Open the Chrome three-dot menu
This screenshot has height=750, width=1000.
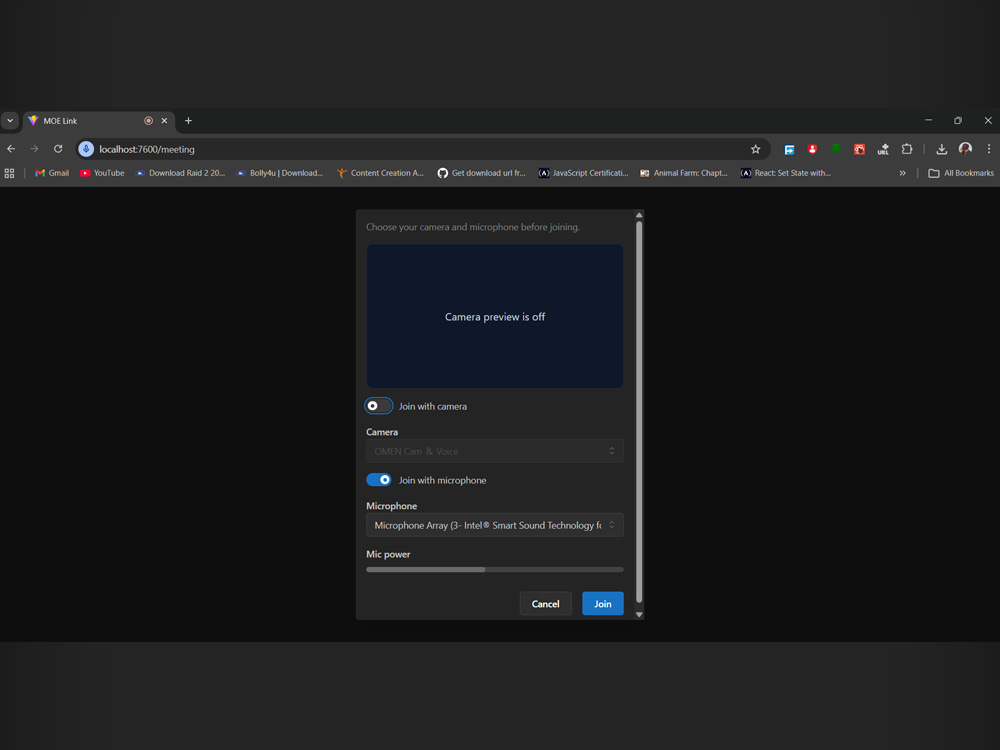(x=989, y=149)
